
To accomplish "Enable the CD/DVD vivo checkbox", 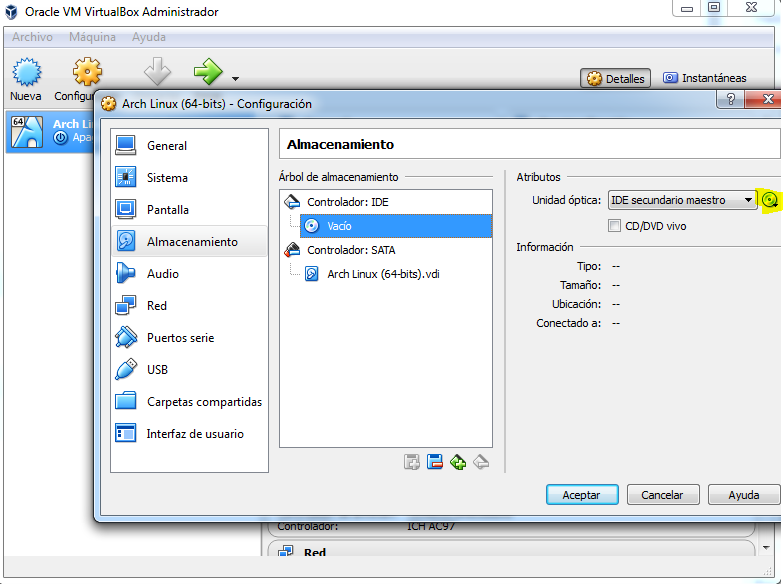I will (615, 226).
